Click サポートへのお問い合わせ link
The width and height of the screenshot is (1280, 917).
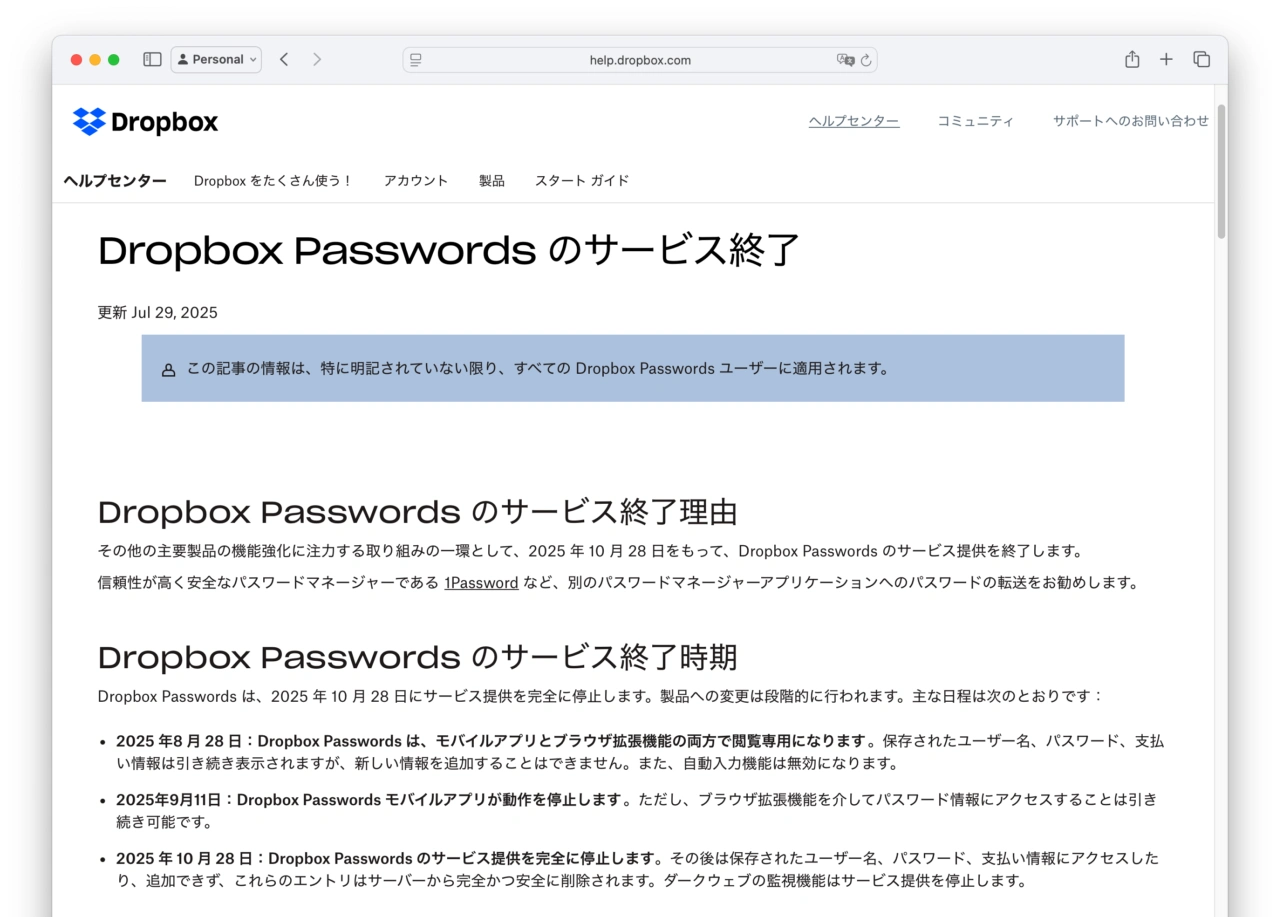coord(1130,121)
